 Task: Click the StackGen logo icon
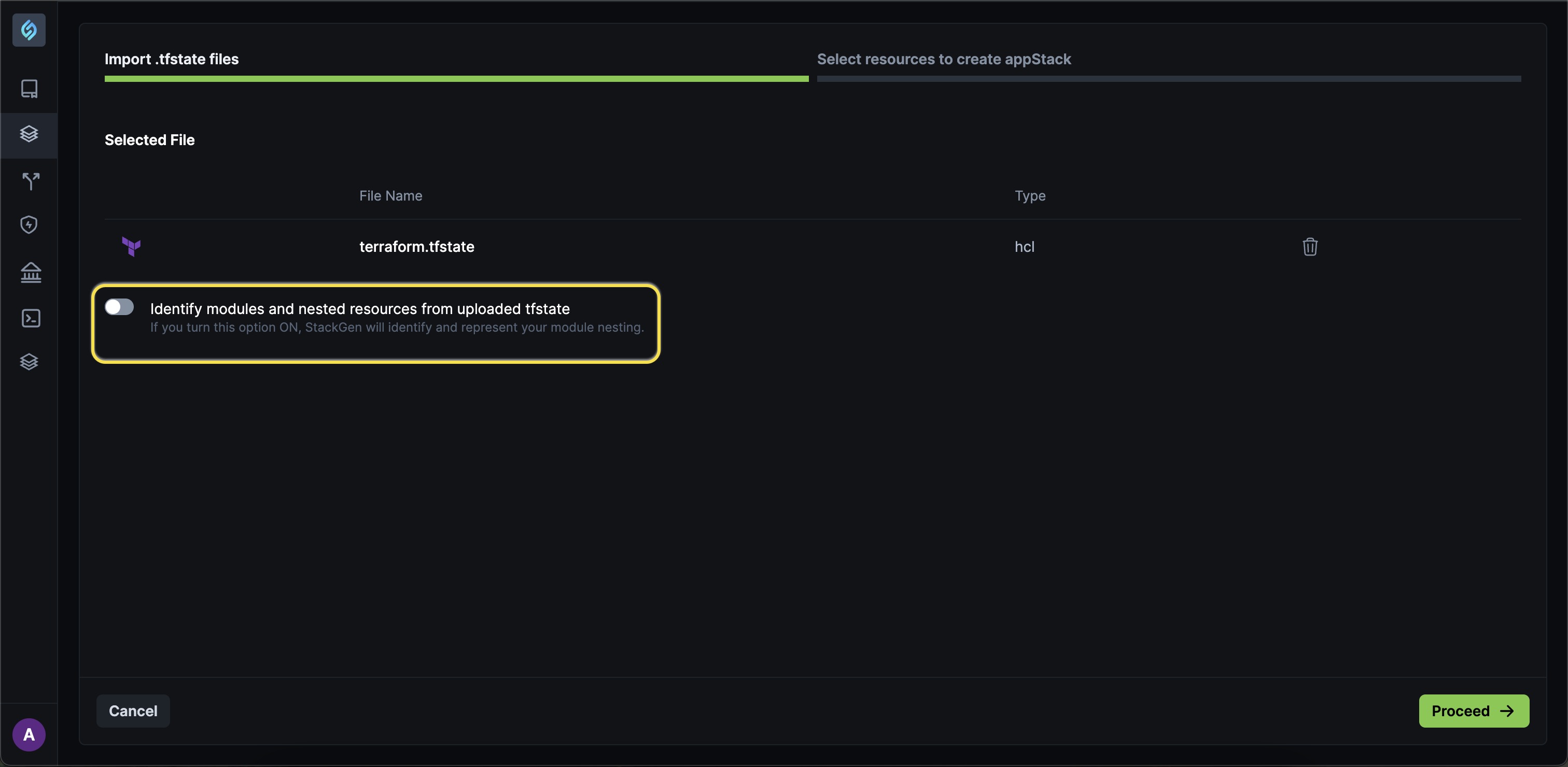click(29, 30)
